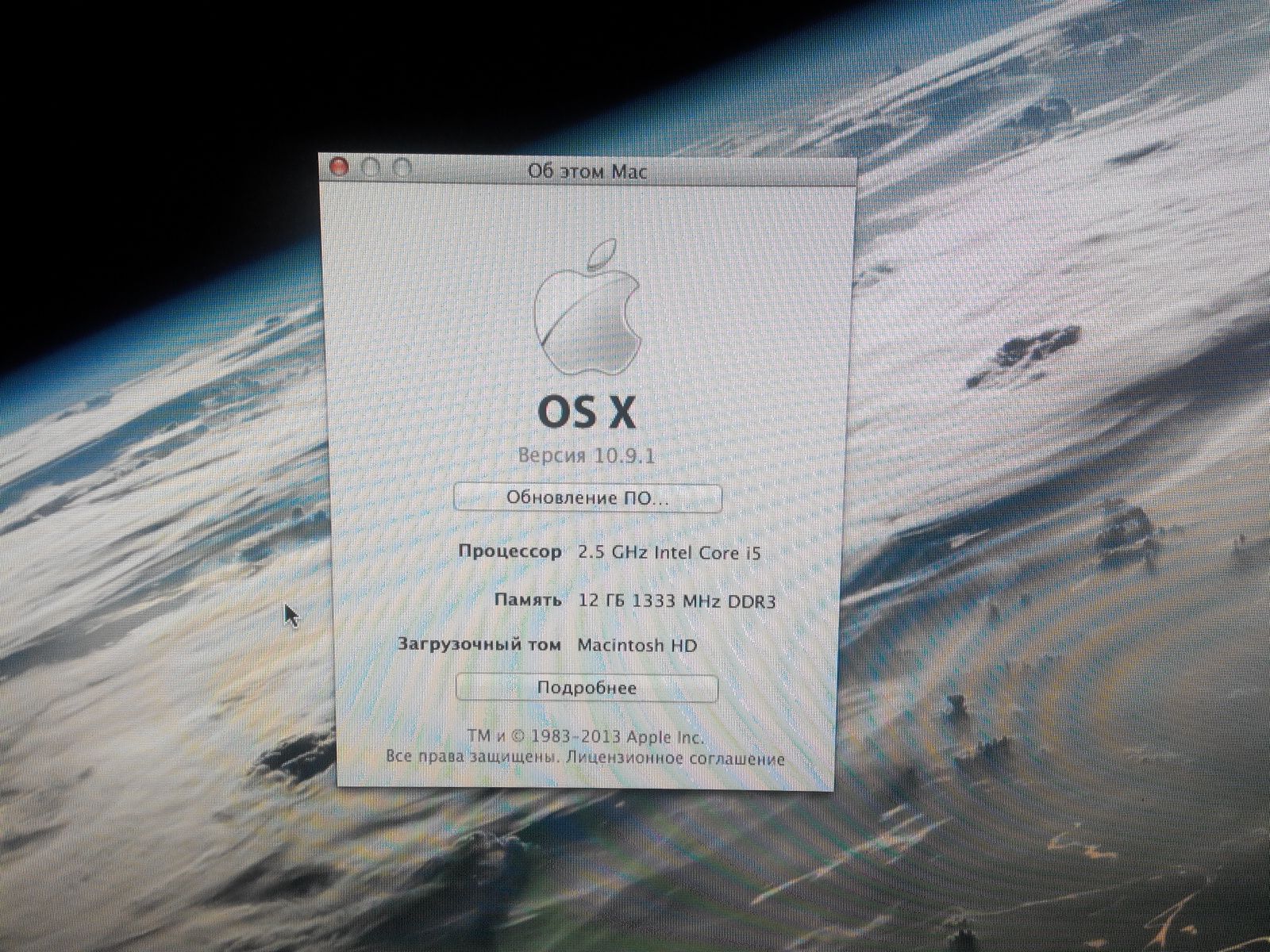
Task: Click the 12 ГБ 1333 MHz DDR3 text
Action: 677,601
